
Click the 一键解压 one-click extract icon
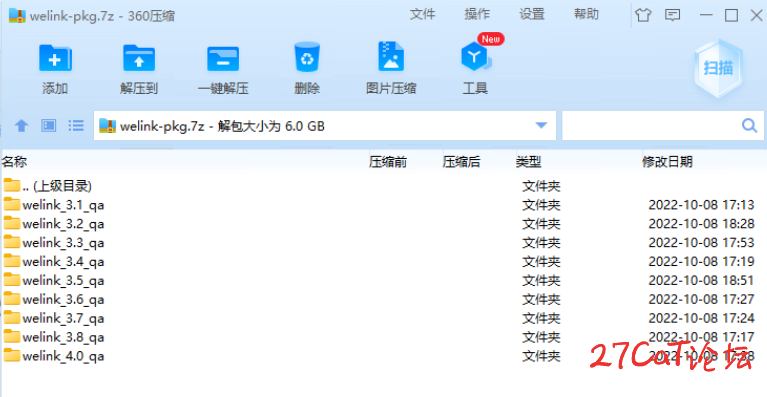pyautogui.click(x=223, y=59)
